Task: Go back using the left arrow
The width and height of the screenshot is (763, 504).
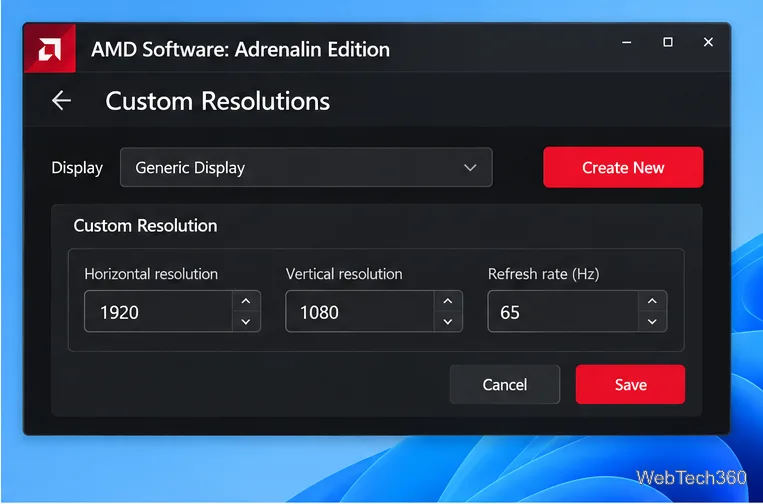Action: pyautogui.click(x=61, y=101)
